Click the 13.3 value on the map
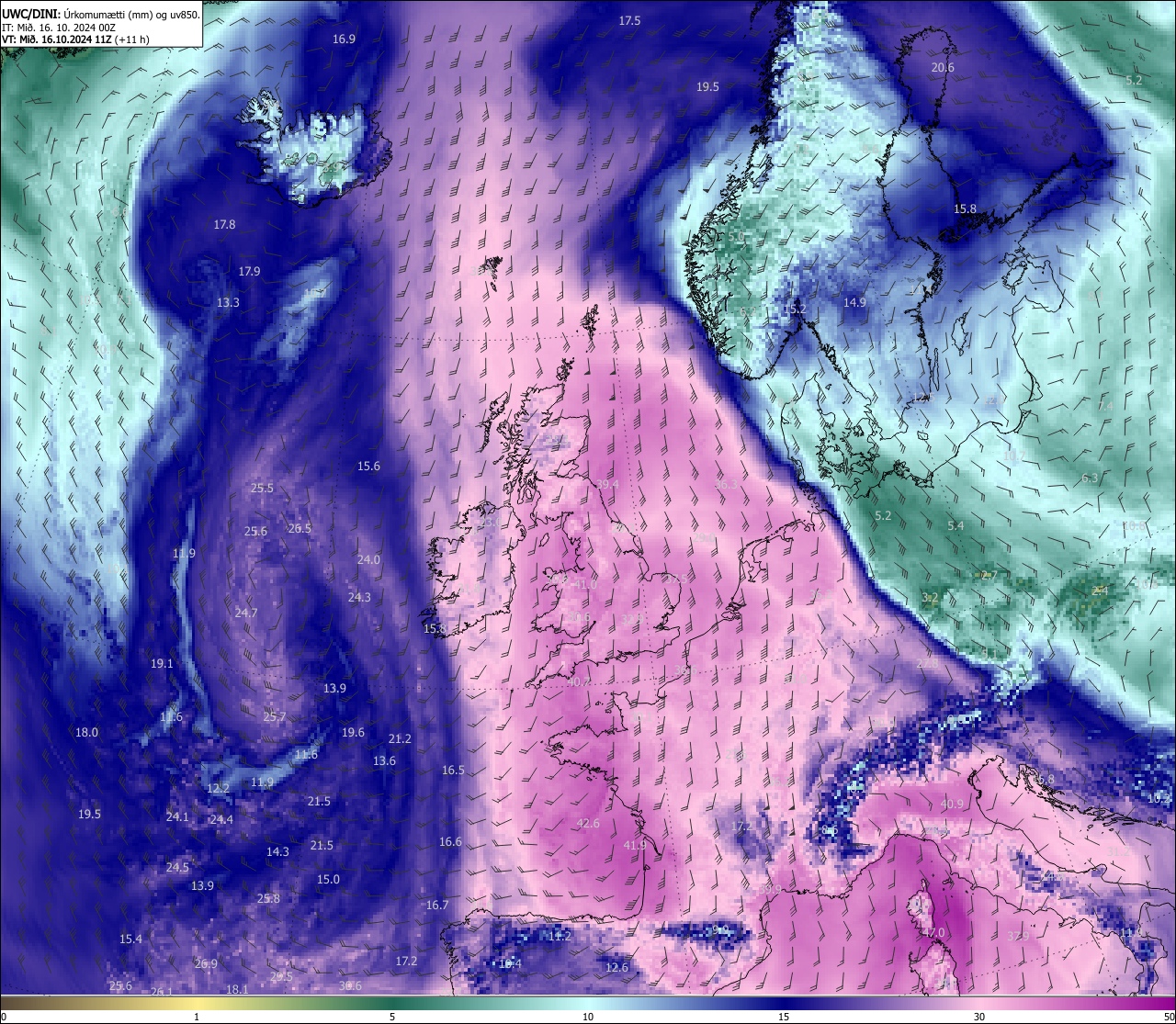Viewport: 1176px width, 1024px height. pos(228,303)
